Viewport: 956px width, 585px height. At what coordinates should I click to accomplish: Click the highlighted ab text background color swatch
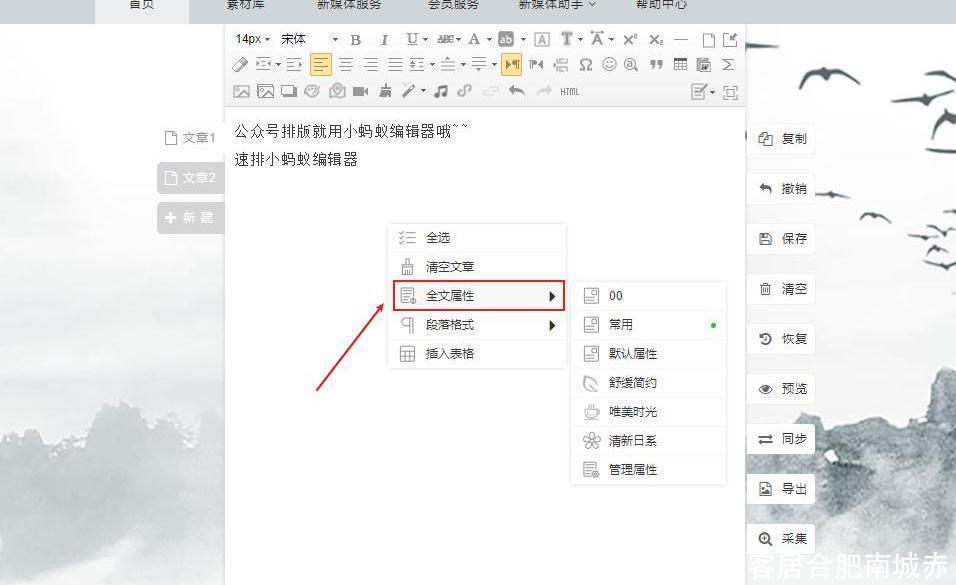click(x=506, y=39)
